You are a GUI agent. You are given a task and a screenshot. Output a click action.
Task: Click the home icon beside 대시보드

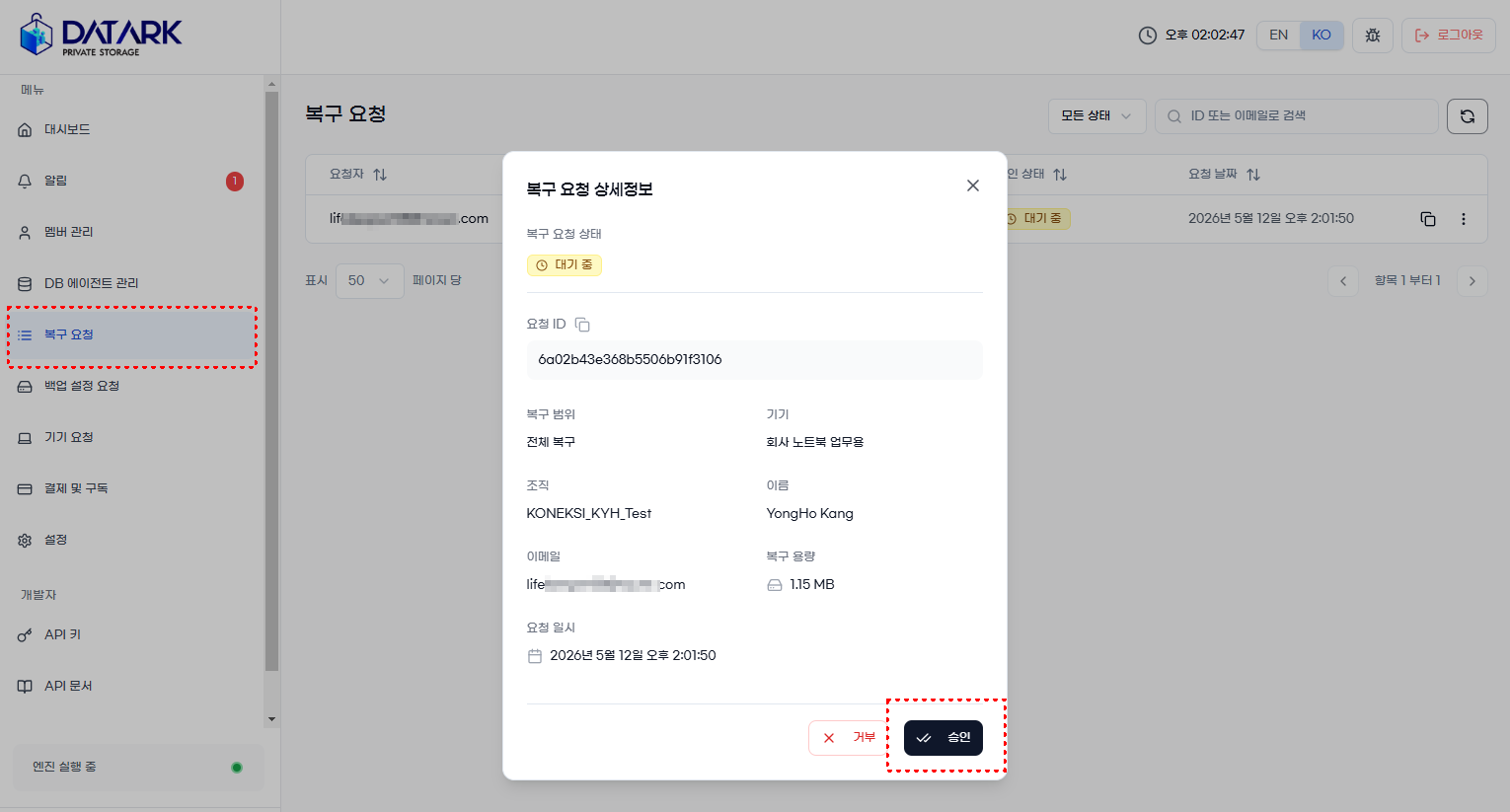(25, 129)
